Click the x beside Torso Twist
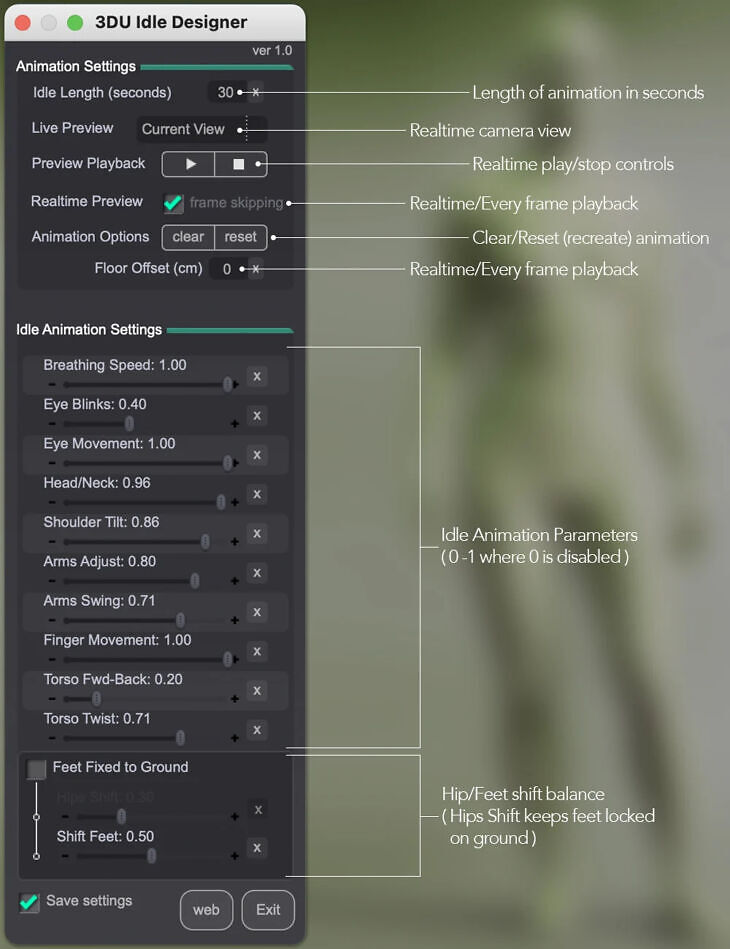The height and width of the screenshot is (949, 730). pyautogui.click(x=257, y=730)
